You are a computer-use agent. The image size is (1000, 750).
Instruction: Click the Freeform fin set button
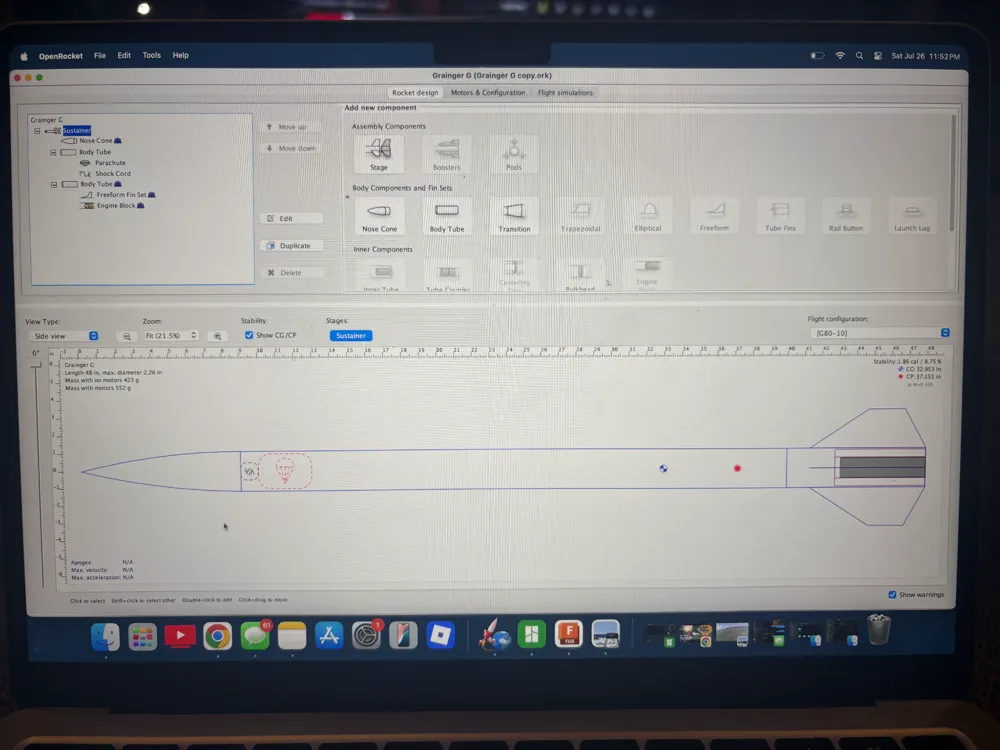(x=714, y=216)
